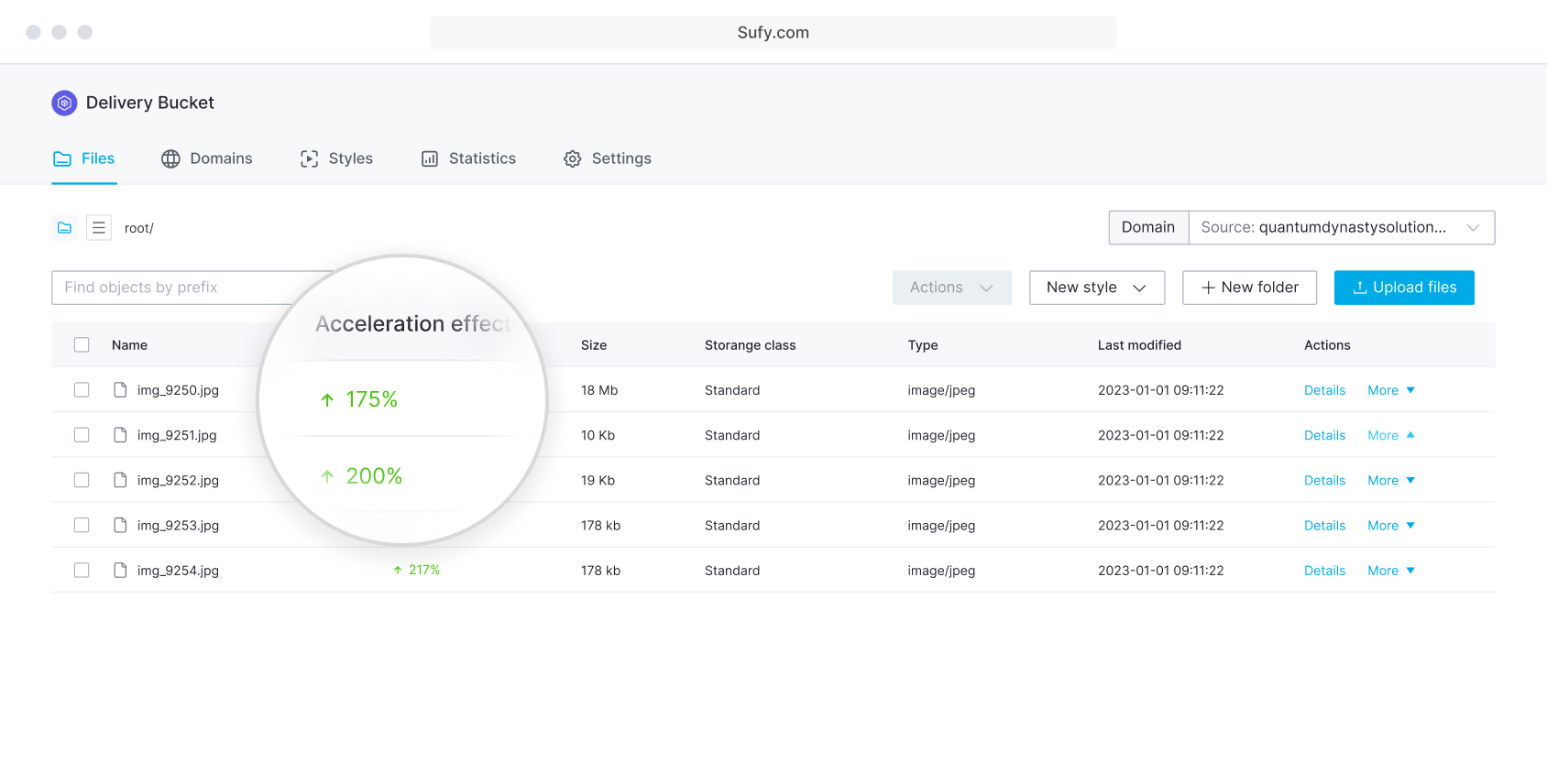1547x784 pixels.
Task: Switch to the Statistics tab
Action: tap(468, 158)
